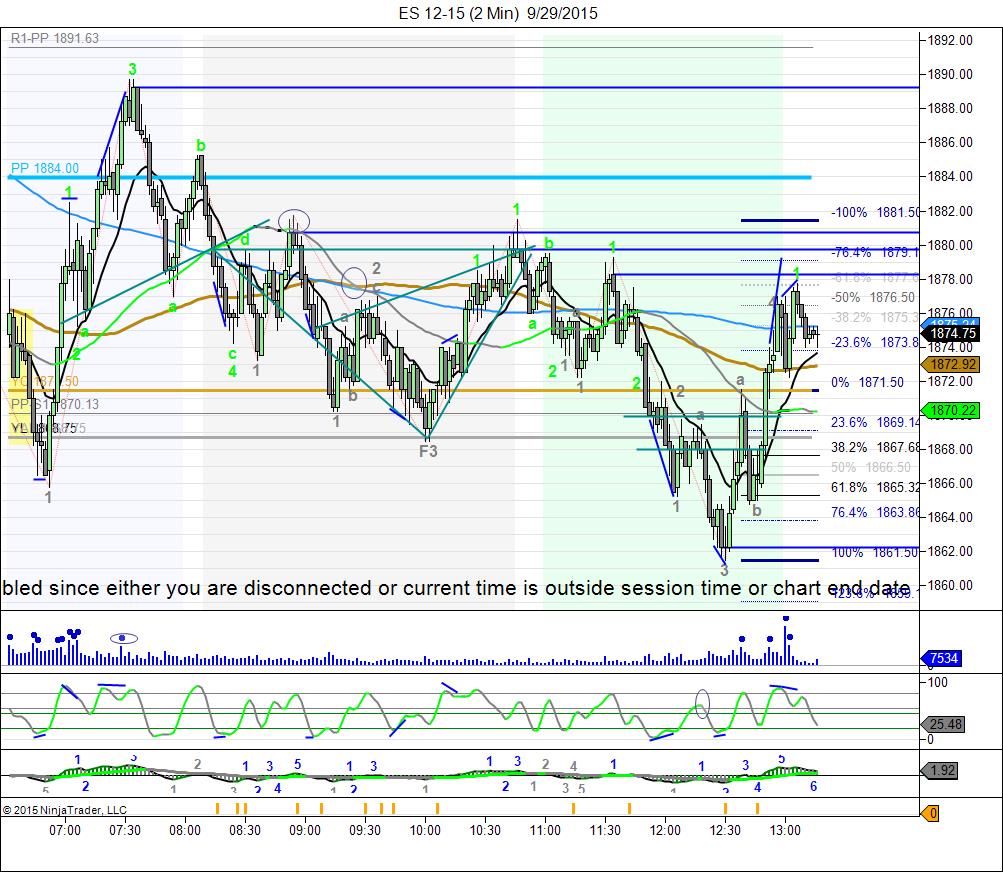
Task: Select the -50% 1876.50 Fibonacci label
Action: click(873, 297)
